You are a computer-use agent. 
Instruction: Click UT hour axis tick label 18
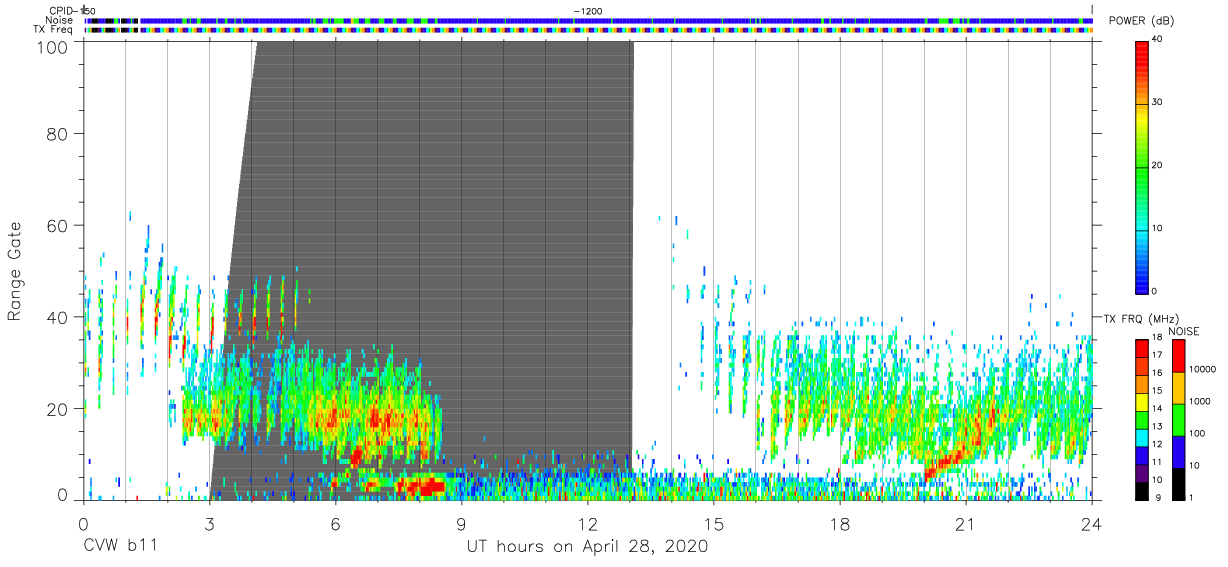840,524
